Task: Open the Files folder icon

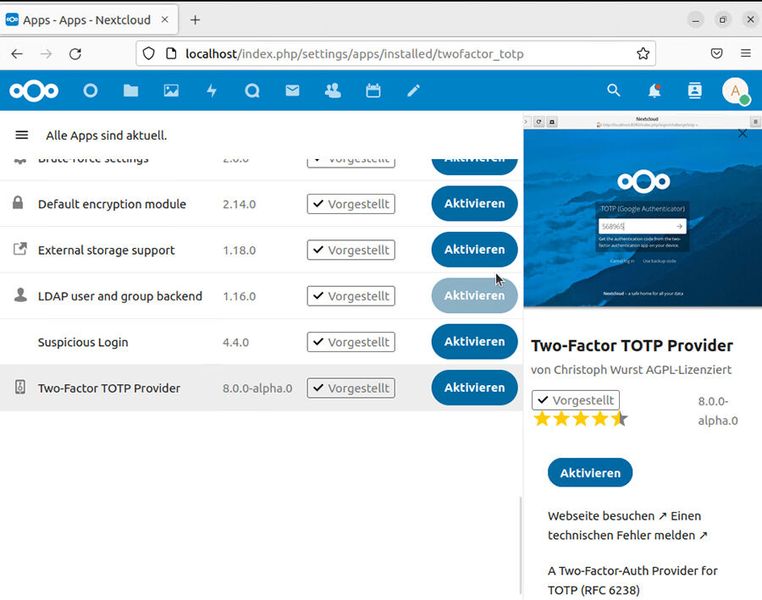Action: point(131,91)
